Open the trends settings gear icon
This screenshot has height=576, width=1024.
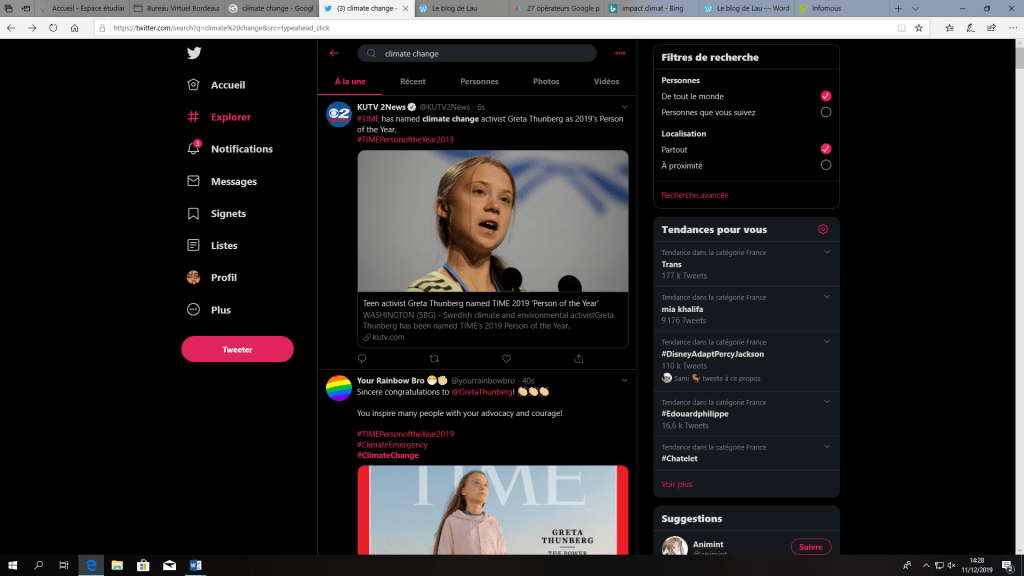[823, 229]
